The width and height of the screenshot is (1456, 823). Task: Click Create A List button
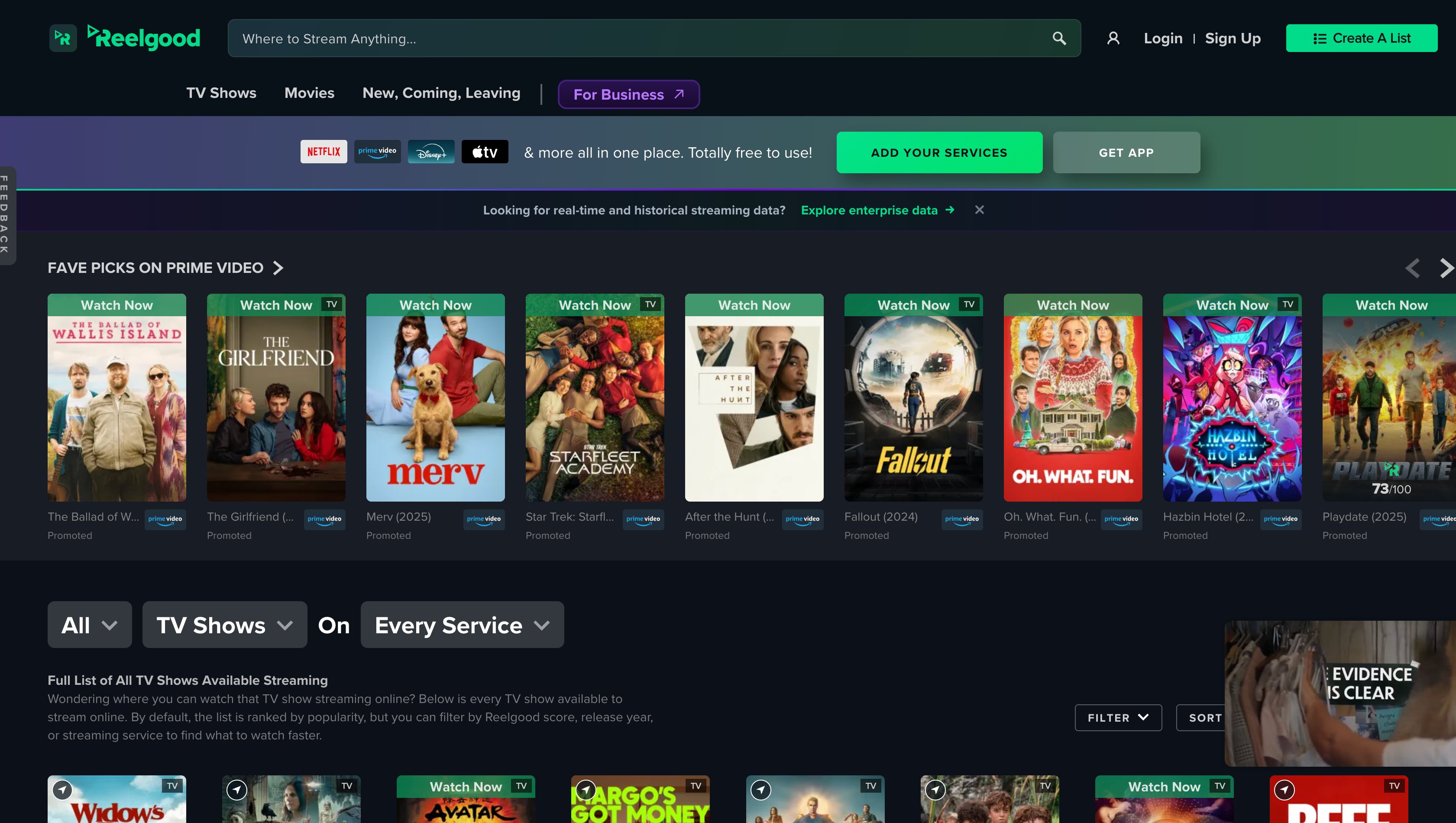(x=1362, y=38)
